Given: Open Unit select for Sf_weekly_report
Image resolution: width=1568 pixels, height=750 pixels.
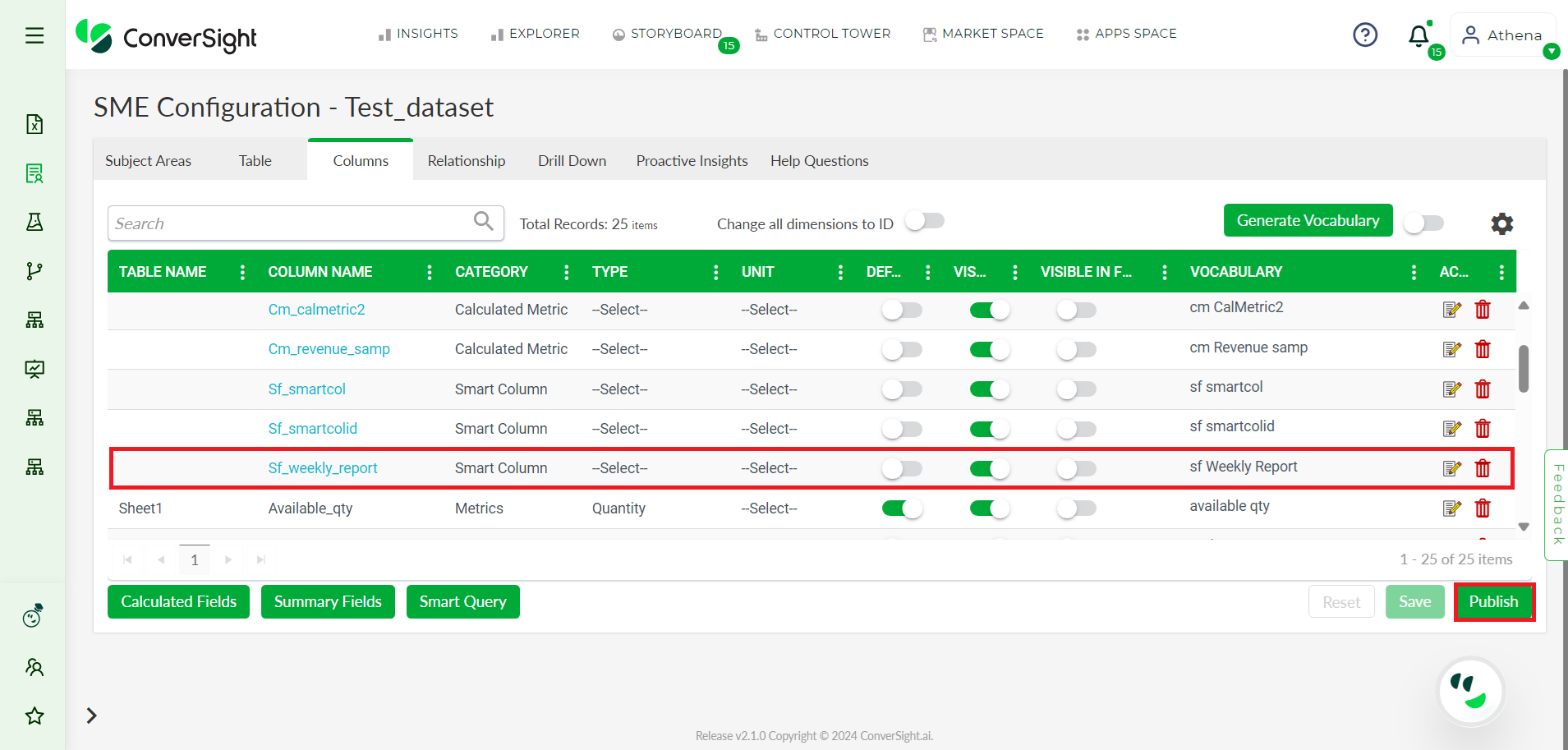Looking at the screenshot, I should [769, 468].
